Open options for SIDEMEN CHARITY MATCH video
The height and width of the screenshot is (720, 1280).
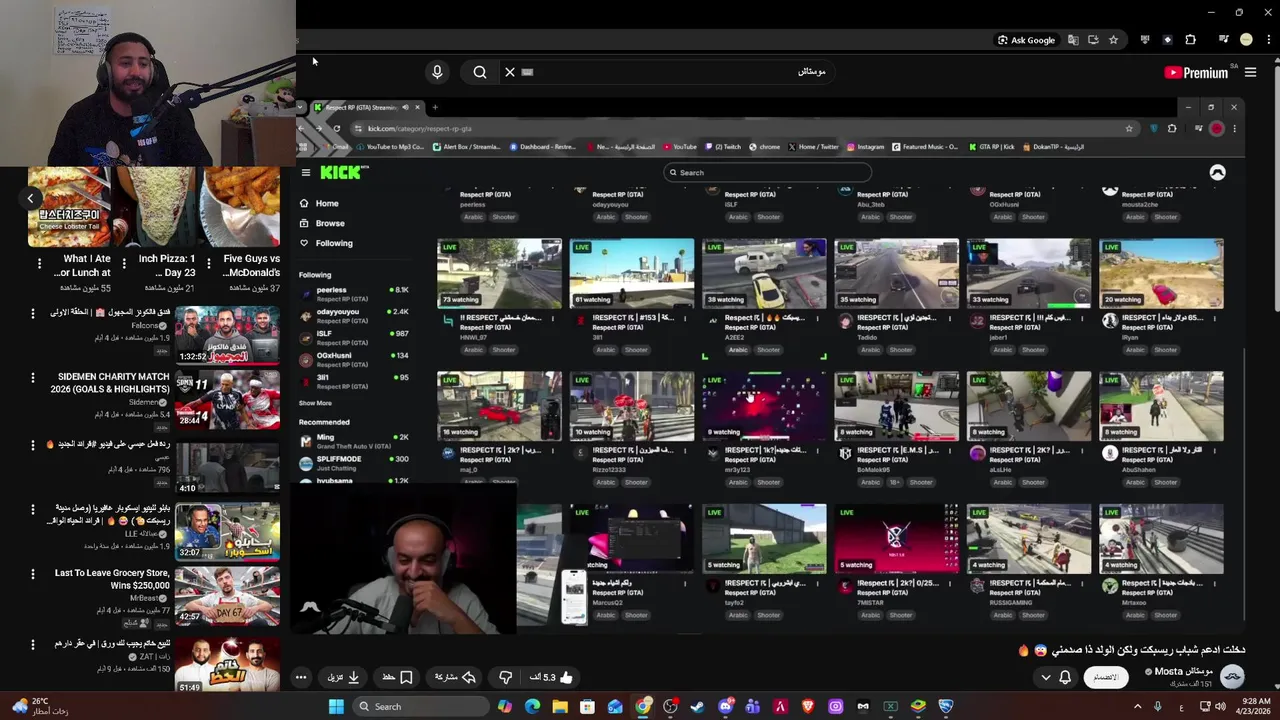[32, 379]
